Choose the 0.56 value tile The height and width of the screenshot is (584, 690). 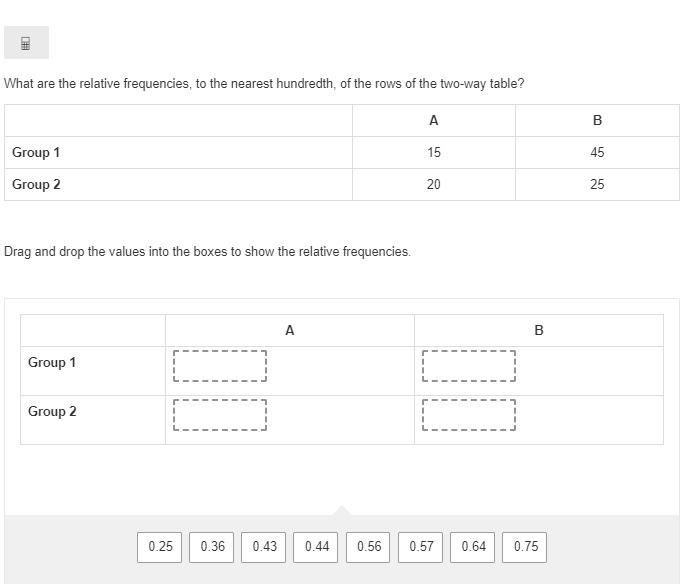tap(369, 546)
